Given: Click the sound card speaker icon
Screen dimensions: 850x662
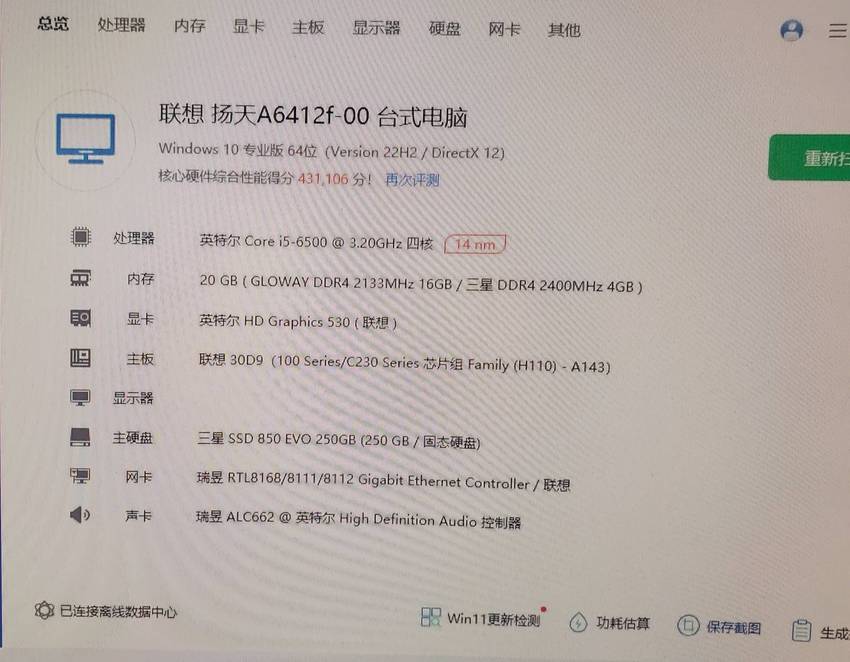Looking at the screenshot, I should point(80,515).
